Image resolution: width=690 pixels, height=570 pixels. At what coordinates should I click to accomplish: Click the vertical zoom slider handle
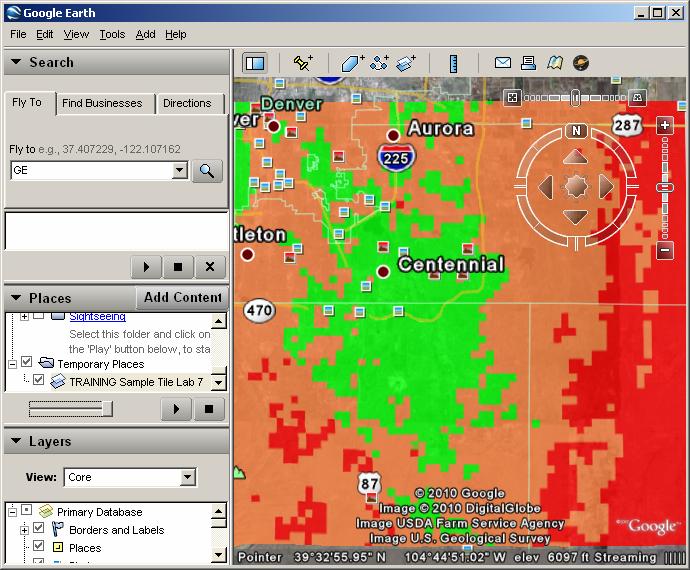[x=665, y=188]
